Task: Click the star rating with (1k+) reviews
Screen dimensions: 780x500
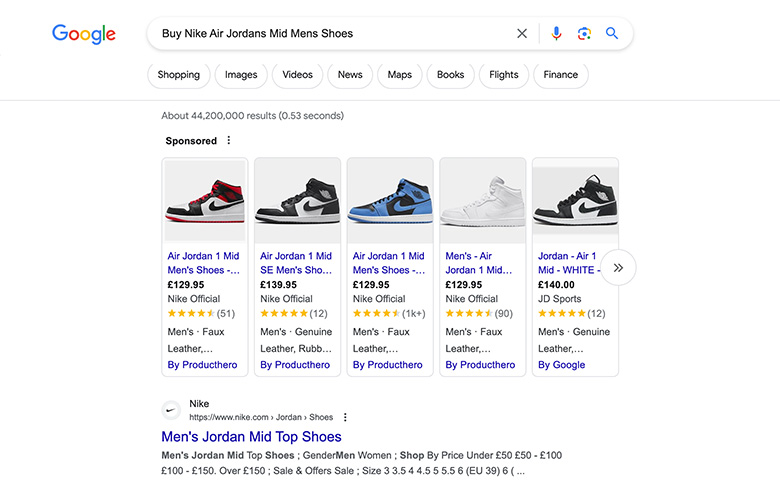Action: click(x=389, y=313)
